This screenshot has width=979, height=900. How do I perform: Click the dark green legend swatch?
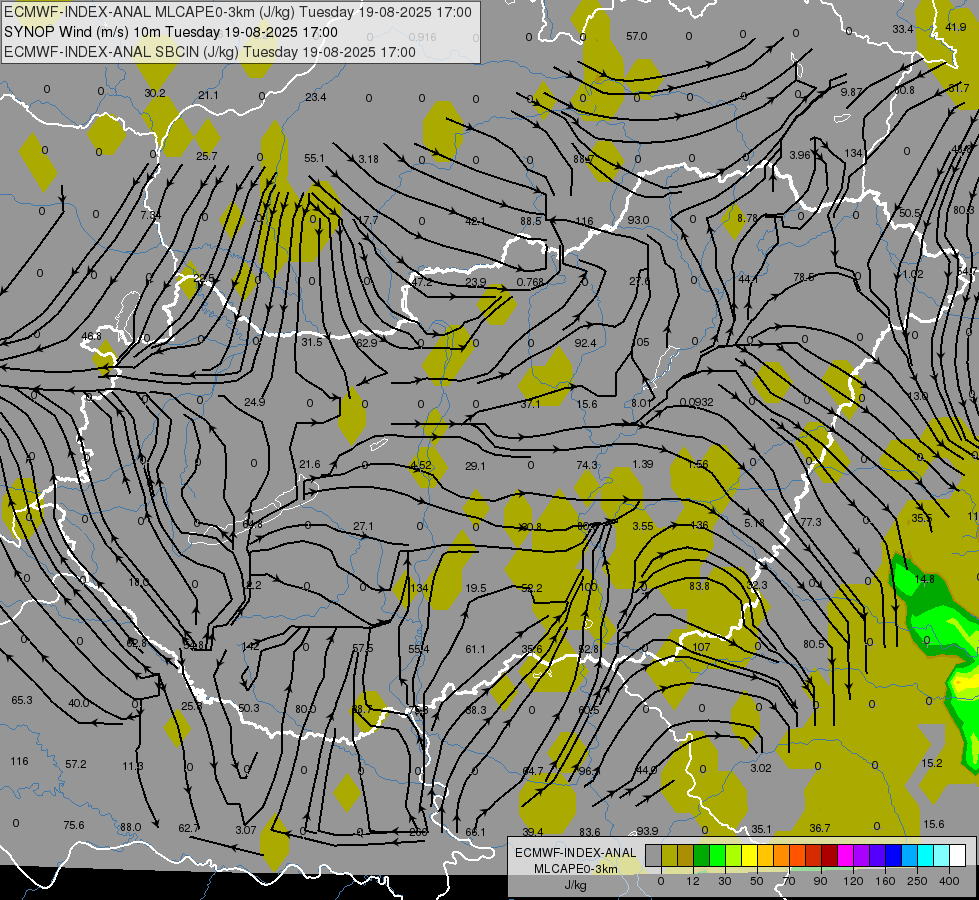701,855
